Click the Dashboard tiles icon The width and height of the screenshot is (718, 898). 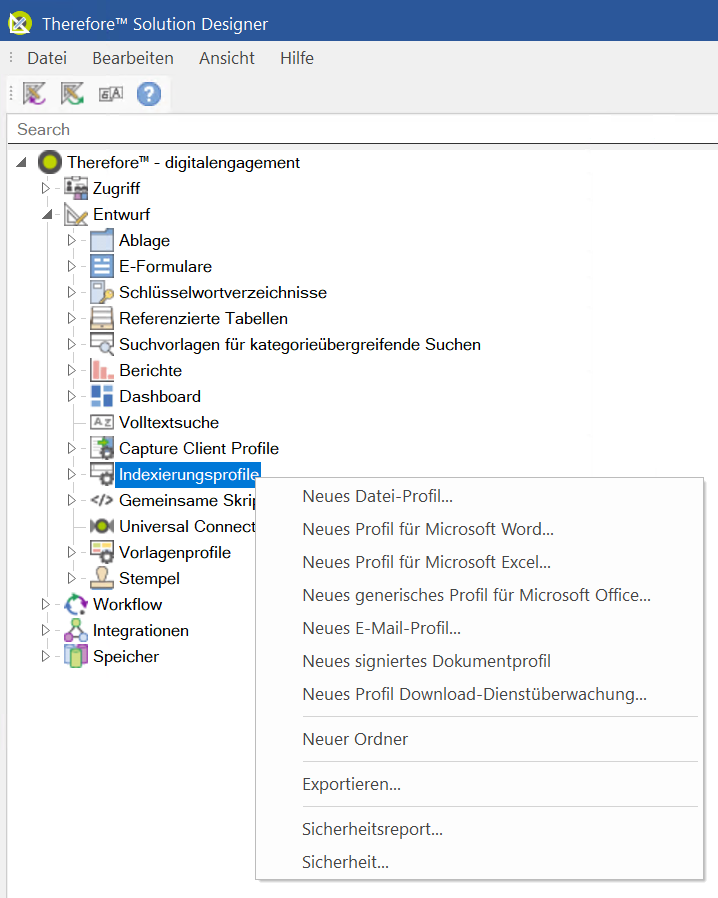102,396
